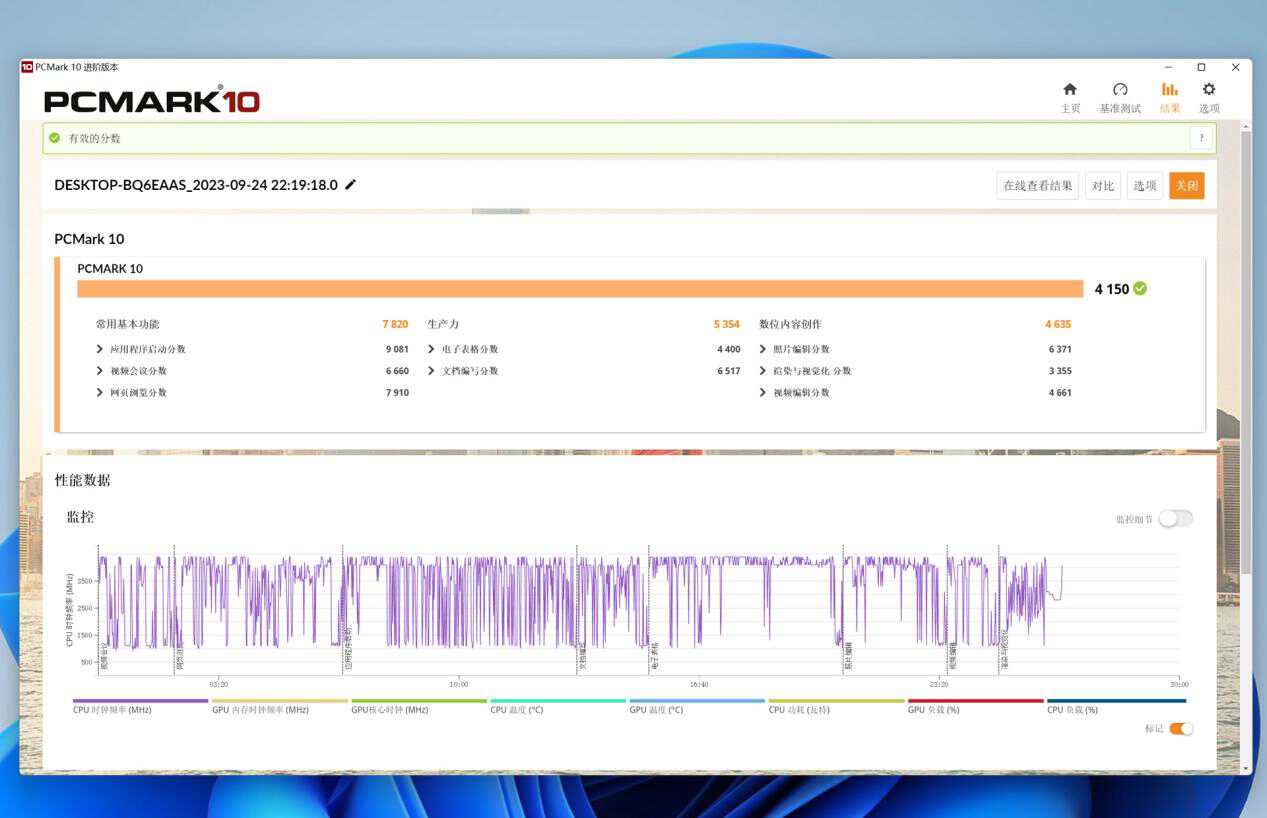The image size is (1267, 818).
Task: Click the web browsing score value 7 910
Action: [x=397, y=392]
